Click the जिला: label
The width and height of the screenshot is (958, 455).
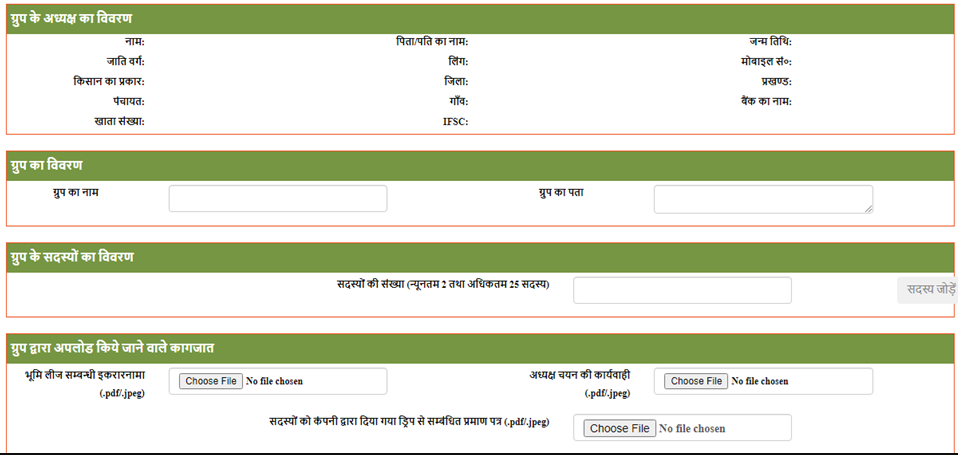point(456,81)
